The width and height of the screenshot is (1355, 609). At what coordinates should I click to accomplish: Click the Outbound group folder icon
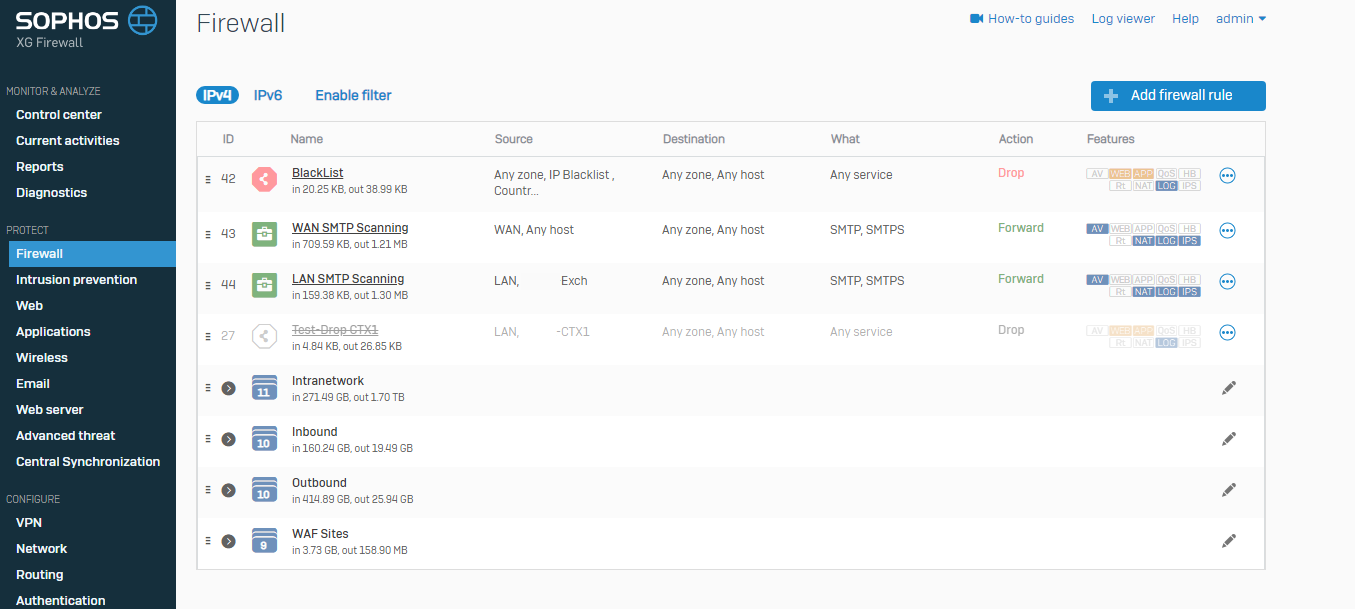(264, 489)
